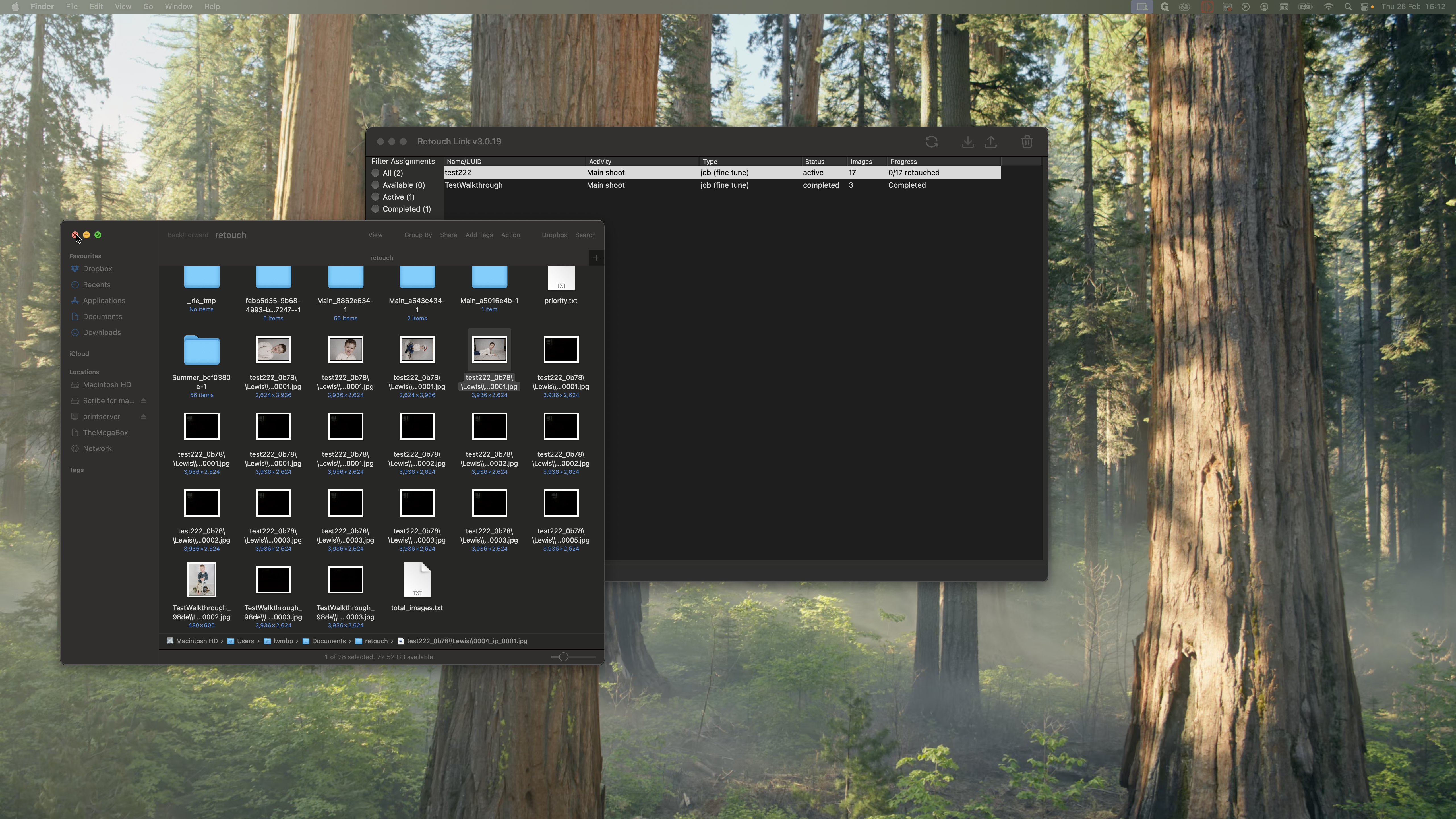Open the Finder Group By dropdown

418,235
